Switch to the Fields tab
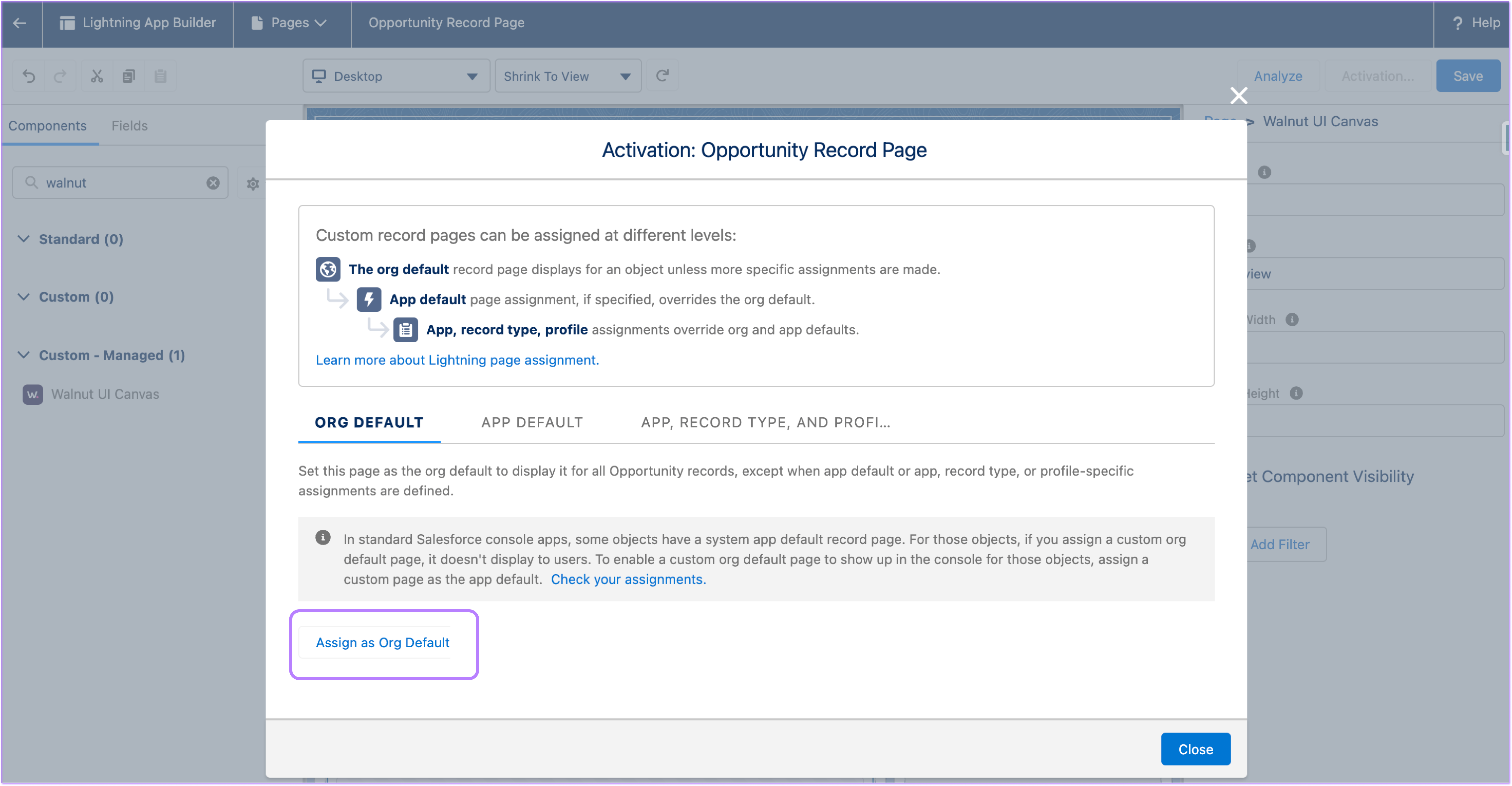1512x786 pixels. (x=130, y=126)
